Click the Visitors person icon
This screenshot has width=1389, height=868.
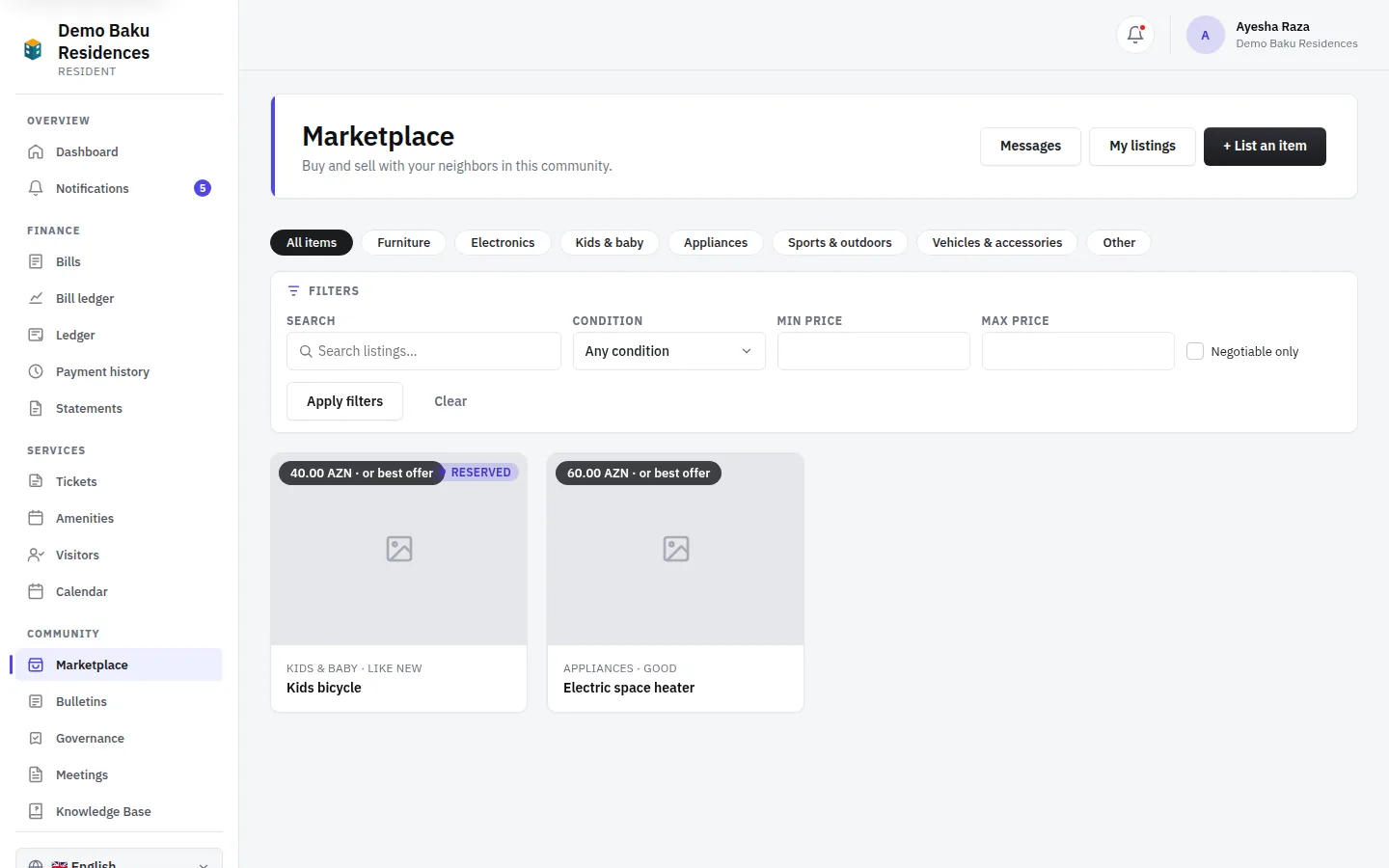tap(36, 555)
